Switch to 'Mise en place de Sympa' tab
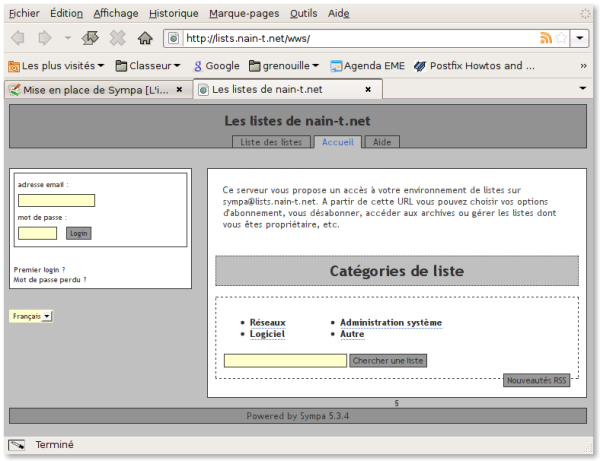The height and width of the screenshot is (461, 600). tap(95, 89)
